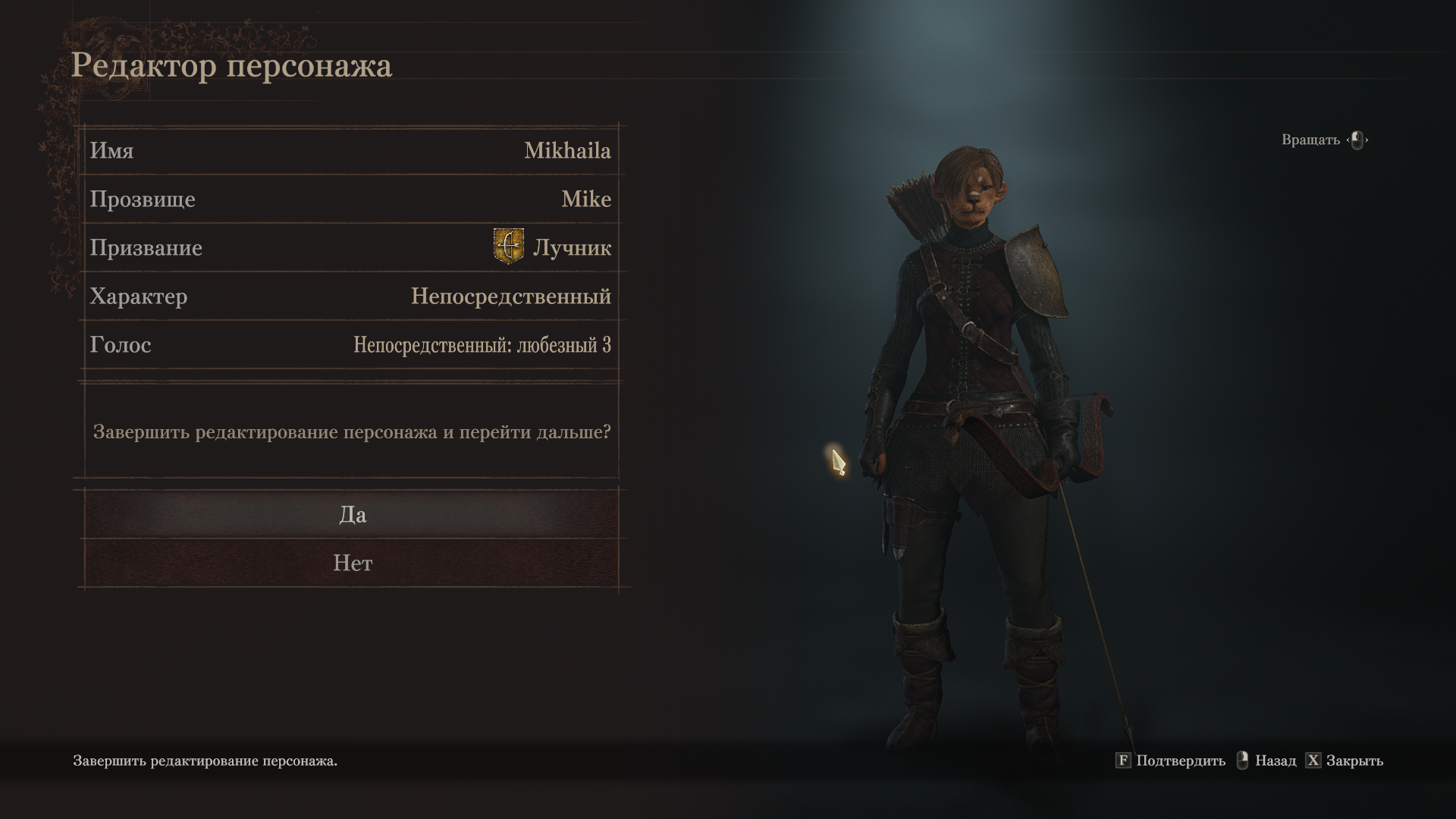Image resolution: width=1456 pixels, height=819 pixels.
Task: Select the Имя row showing Mikhaila
Action: (x=351, y=150)
